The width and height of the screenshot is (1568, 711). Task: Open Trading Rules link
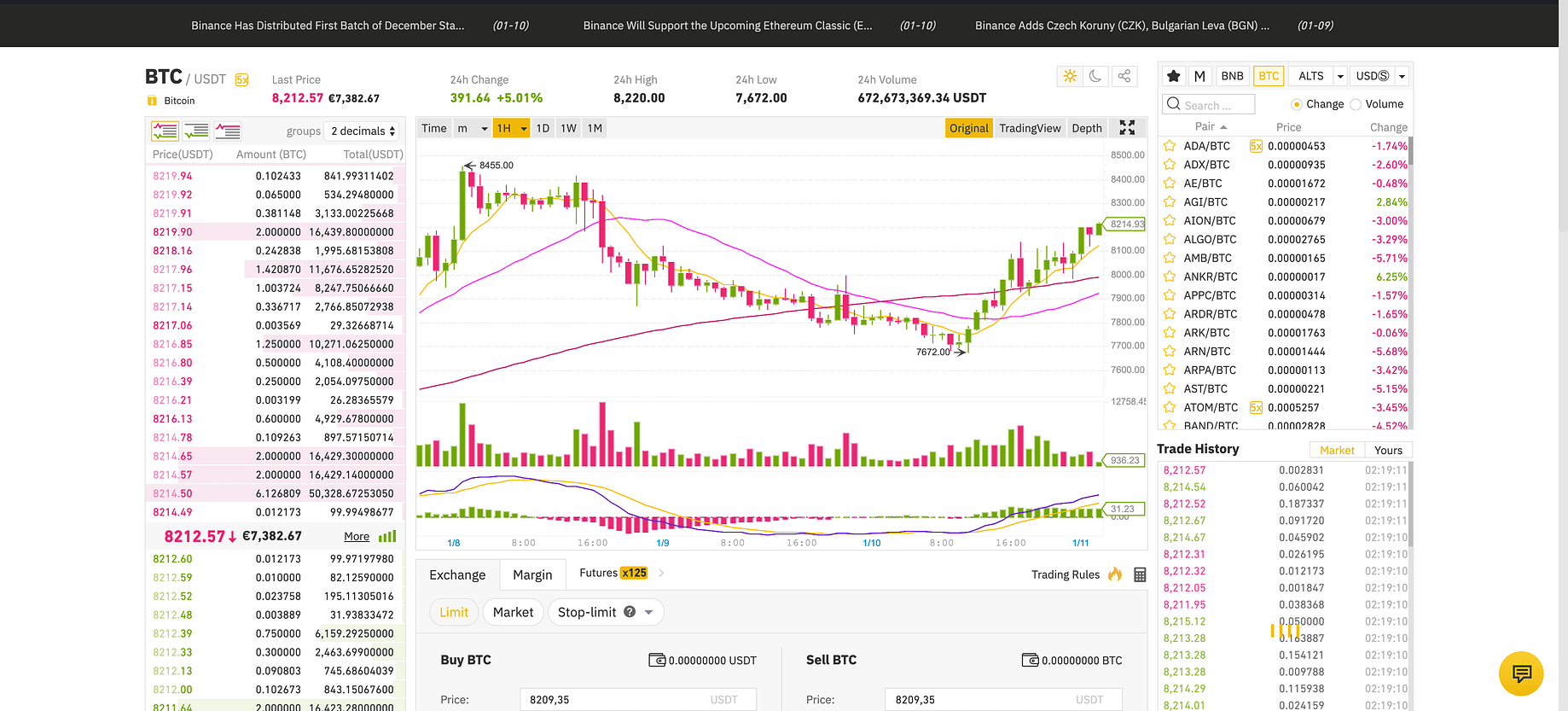pos(1066,574)
